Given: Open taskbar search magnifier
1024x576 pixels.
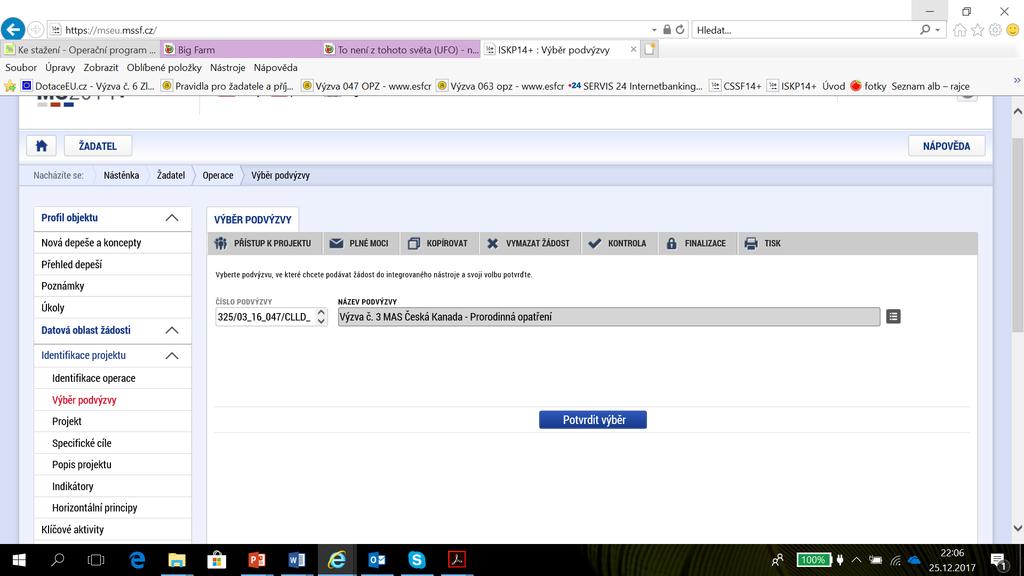Looking at the screenshot, I should [x=57, y=560].
